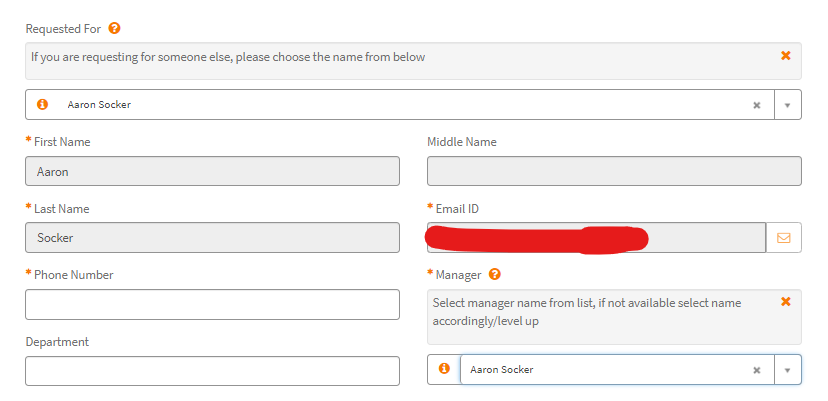
Task: Focus the Phone Number input field
Action: click(212, 304)
